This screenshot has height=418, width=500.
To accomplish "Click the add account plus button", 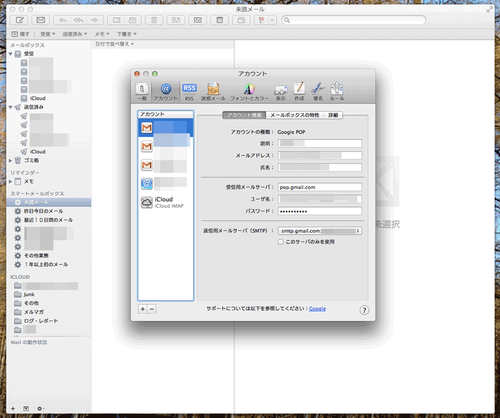I will tap(143, 309).
